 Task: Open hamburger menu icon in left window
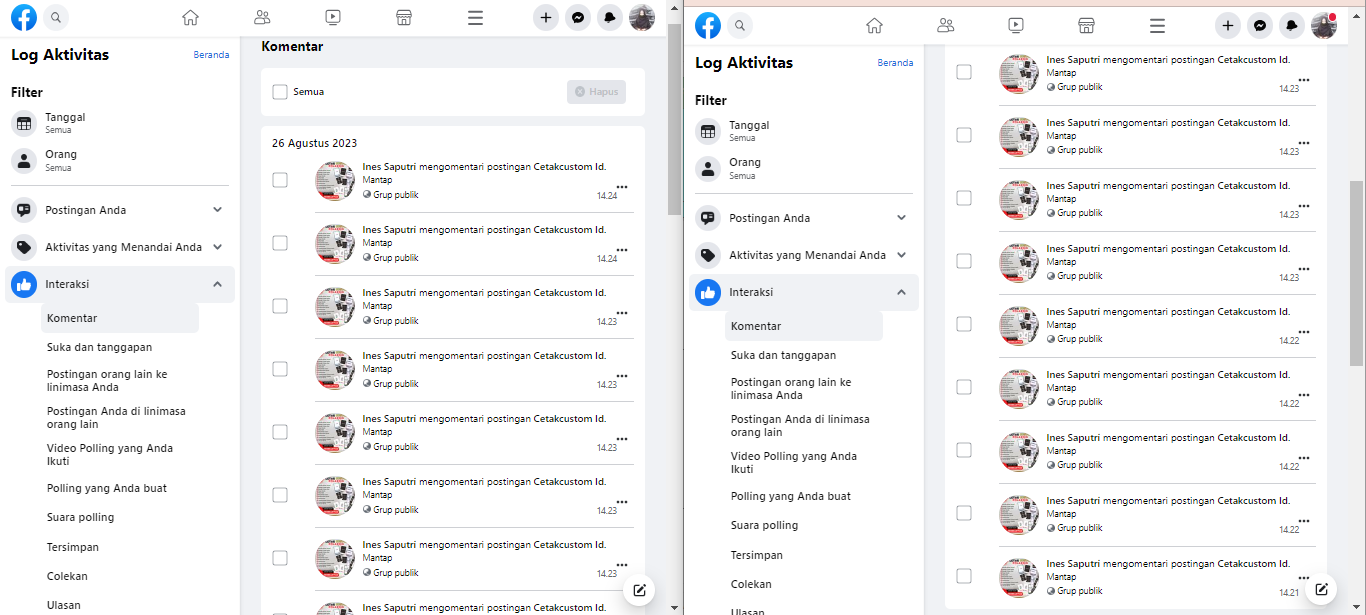(x=475, y=17)
